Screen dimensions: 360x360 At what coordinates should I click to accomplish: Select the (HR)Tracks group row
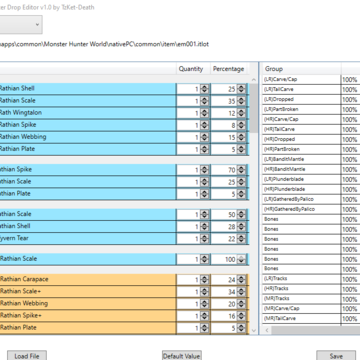click(x=301, y=289)
